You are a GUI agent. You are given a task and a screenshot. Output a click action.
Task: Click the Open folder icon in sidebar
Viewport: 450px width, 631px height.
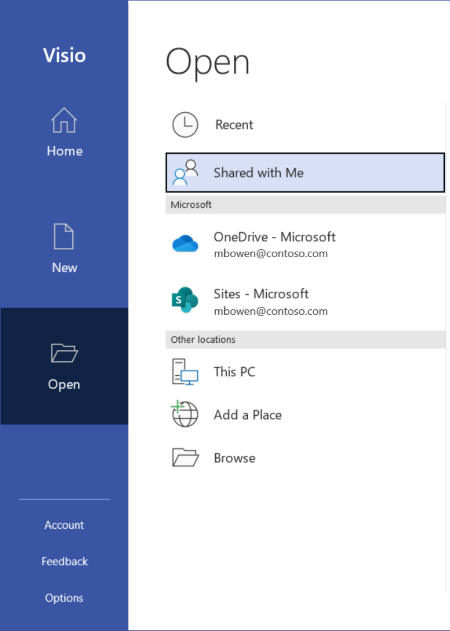point(64,353)
